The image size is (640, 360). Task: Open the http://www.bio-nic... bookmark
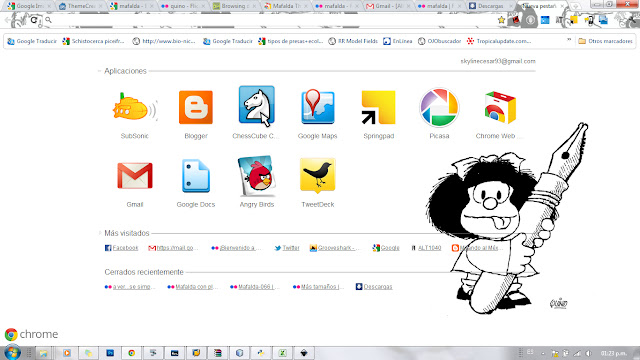tap(164, 41)
